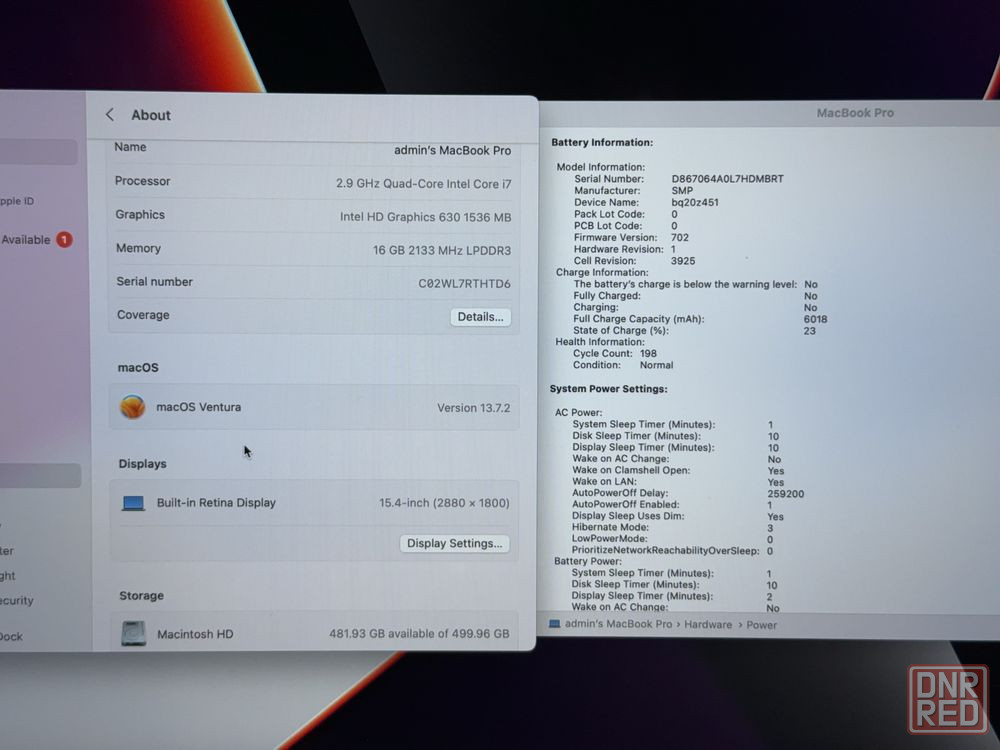Click battery serial D867064A0L7HDMBRT

[x=727, y=179]
